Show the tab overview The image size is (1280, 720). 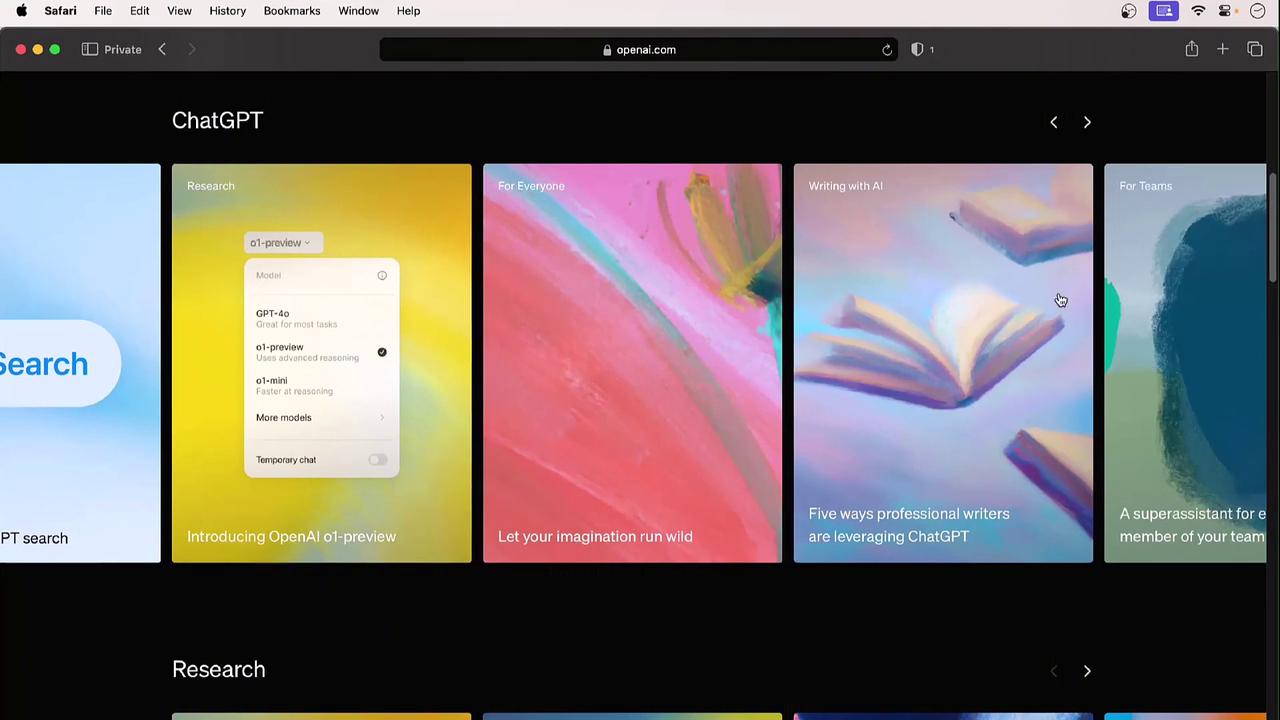[1255, 49]
